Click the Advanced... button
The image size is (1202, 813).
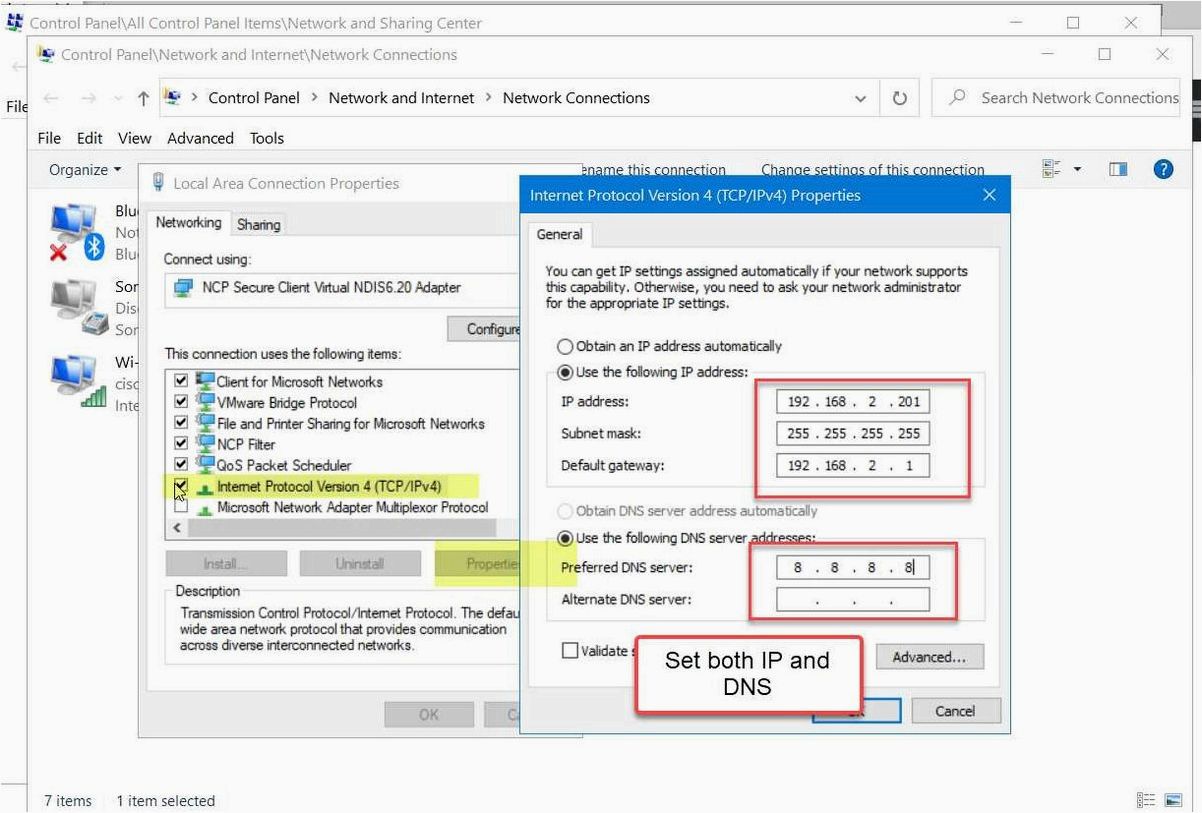click(930, 657)
